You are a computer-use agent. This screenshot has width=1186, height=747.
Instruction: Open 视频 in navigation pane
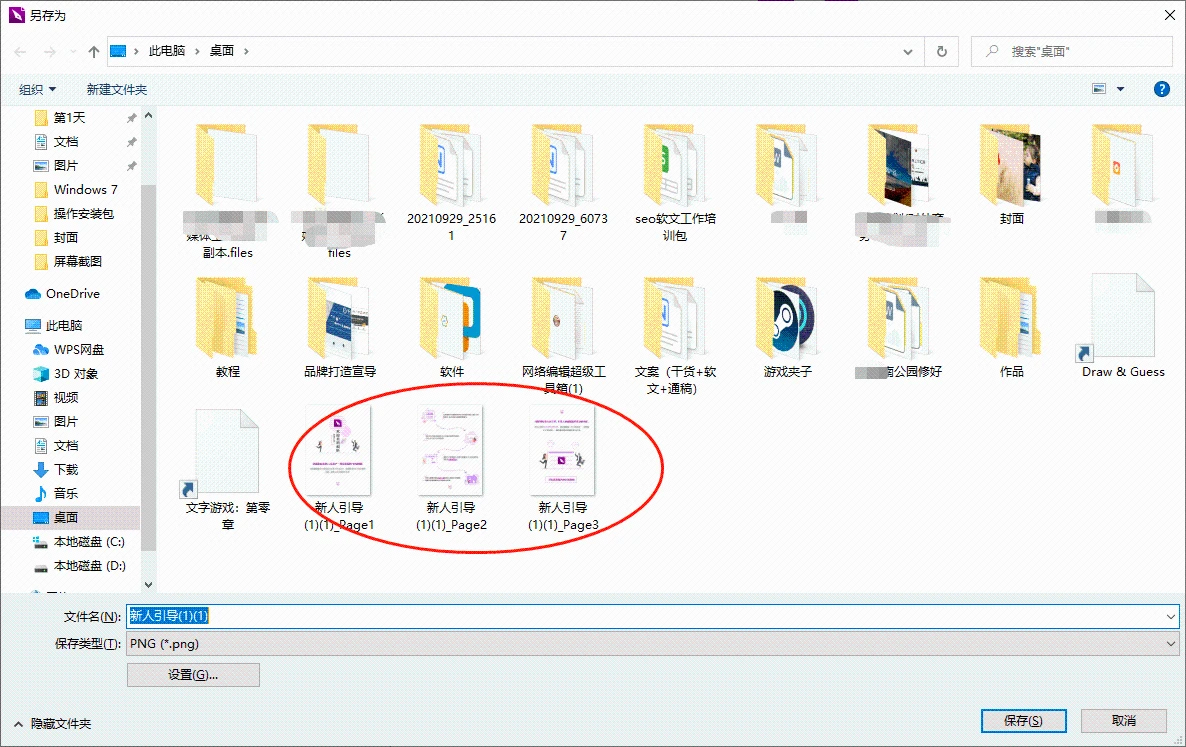point(66,398)
